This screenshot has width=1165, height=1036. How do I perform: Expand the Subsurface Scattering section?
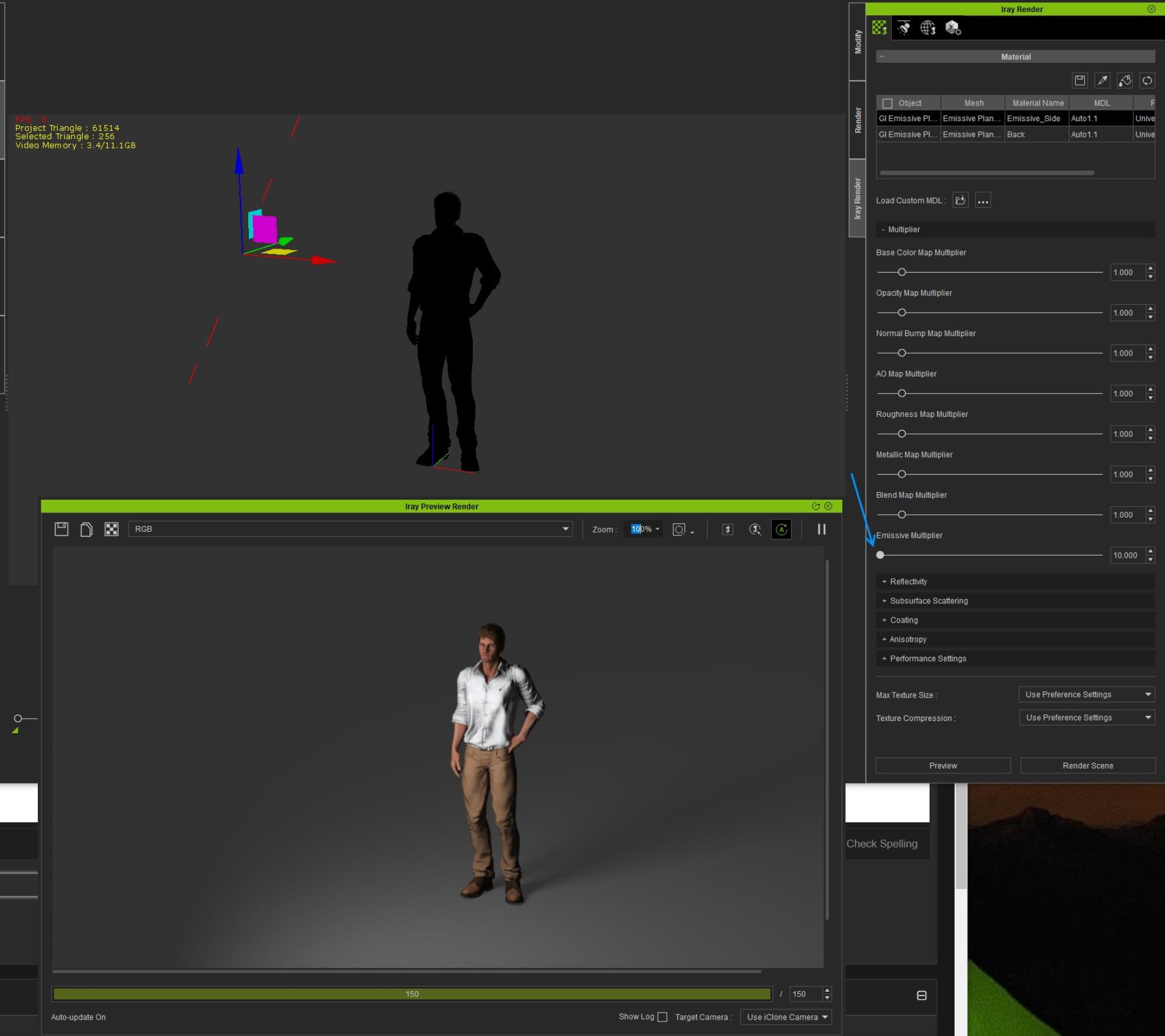(x=1015, y=600)
